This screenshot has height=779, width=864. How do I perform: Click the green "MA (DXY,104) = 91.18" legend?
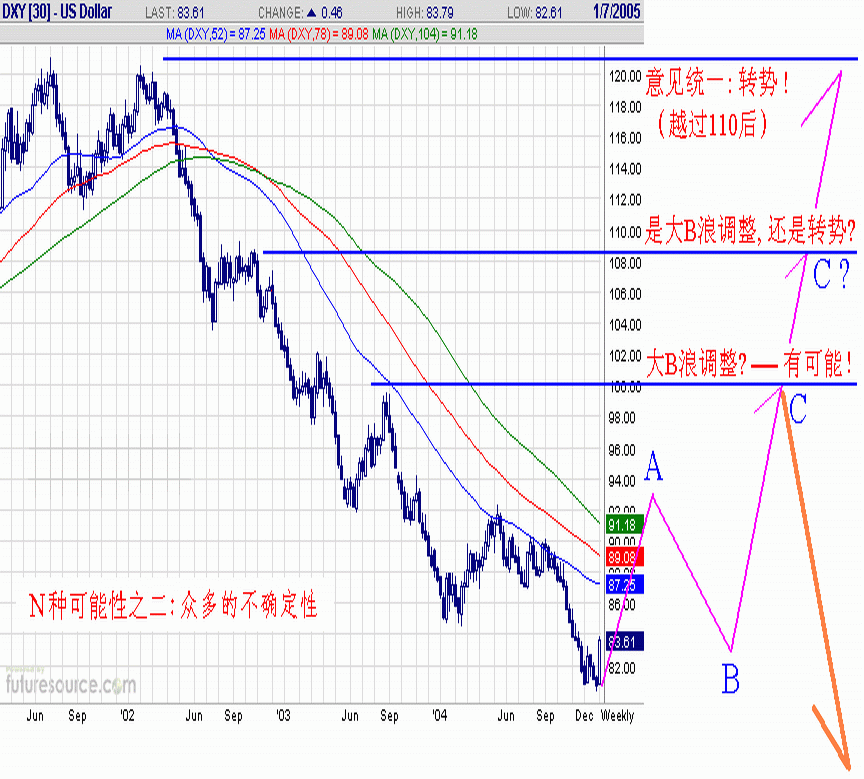pos(425,35)
